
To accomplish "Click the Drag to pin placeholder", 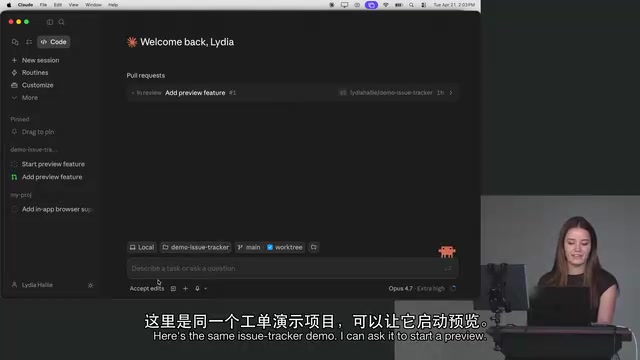I will click(38, 132).
